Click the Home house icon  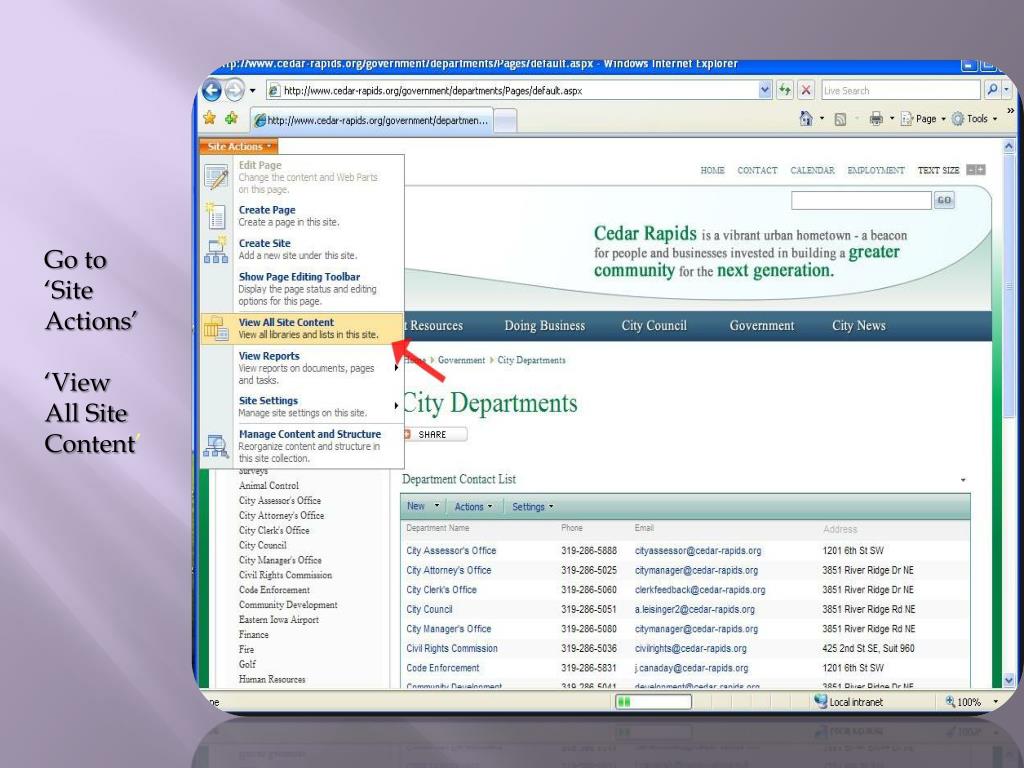pos(806,118)
